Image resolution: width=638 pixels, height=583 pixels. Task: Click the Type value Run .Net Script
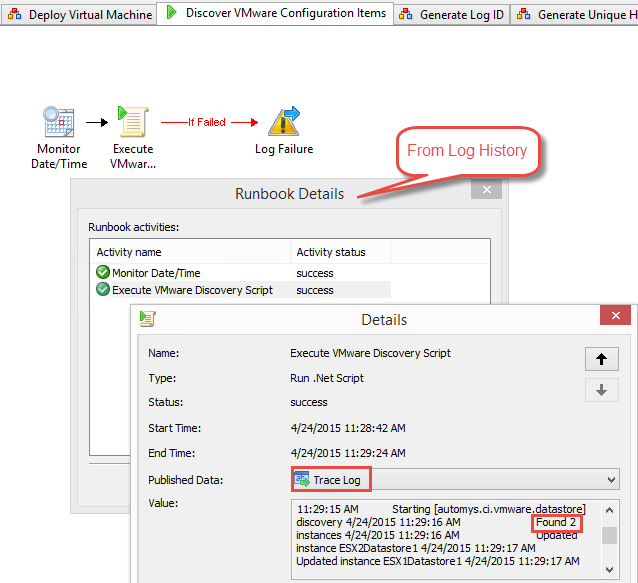[327, 378]
